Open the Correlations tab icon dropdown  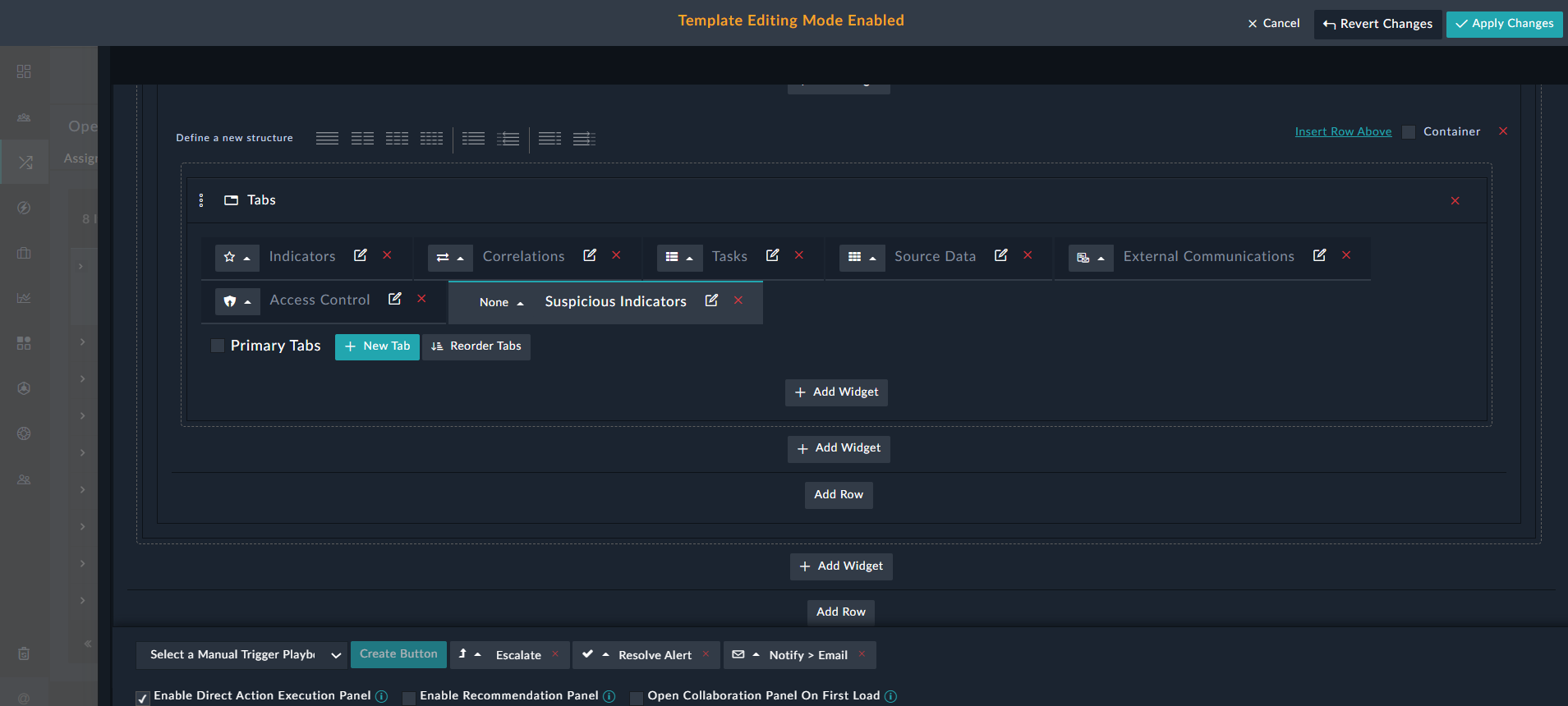click(x=450, y=258)
